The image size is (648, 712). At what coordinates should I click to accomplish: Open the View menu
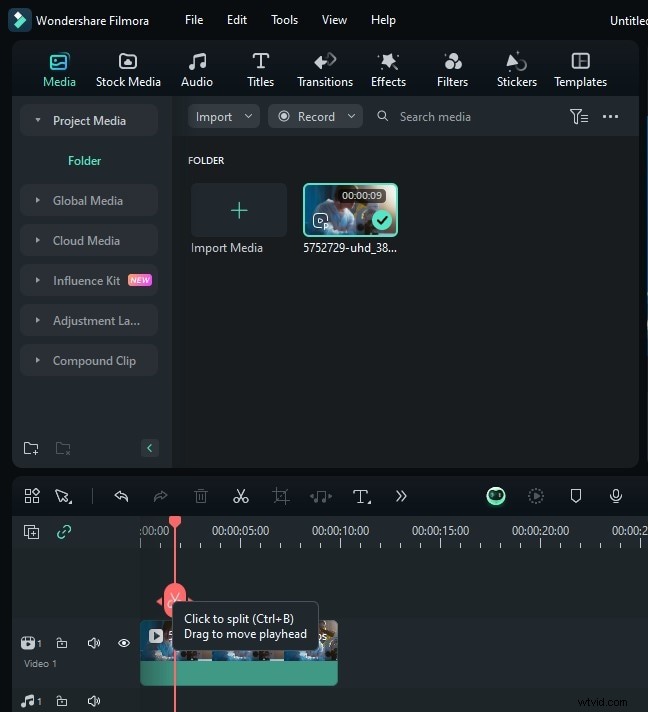(x=334, y=20)
